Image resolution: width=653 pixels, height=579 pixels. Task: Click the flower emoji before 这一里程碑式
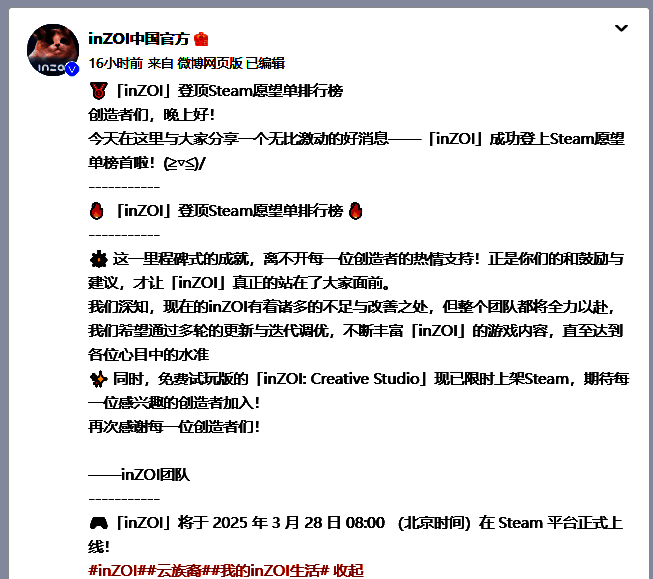pos(98,259)
